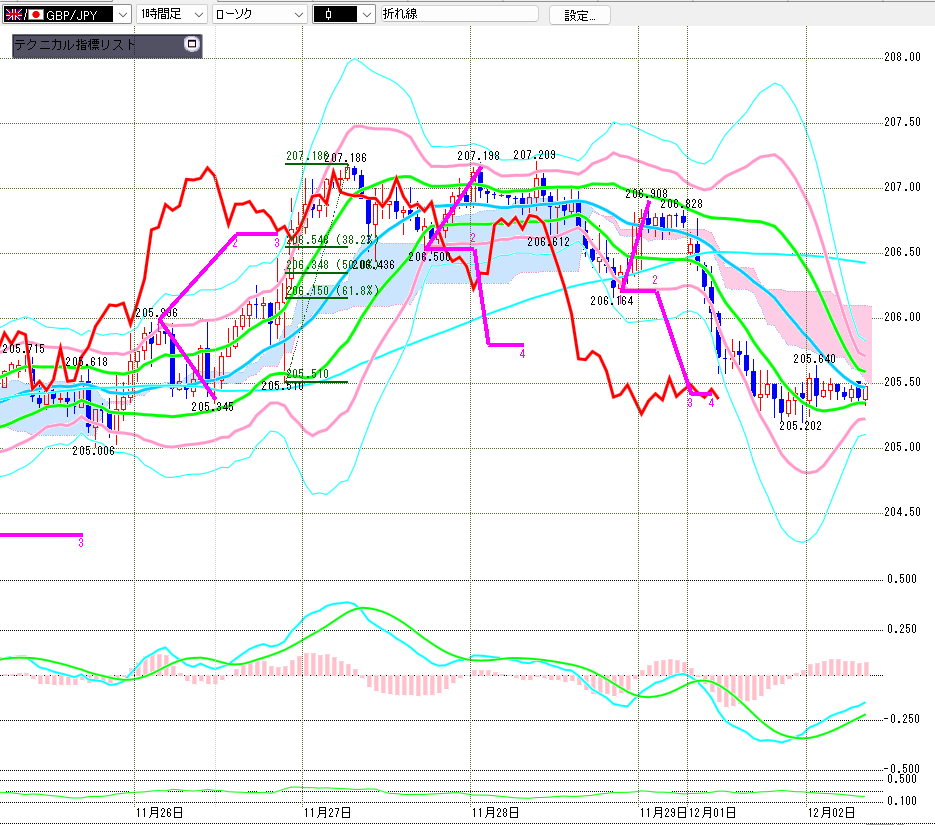This screenshot has width=935, height=825.
Task: Select the 206.908 swing high label
Action: [646, 193]
